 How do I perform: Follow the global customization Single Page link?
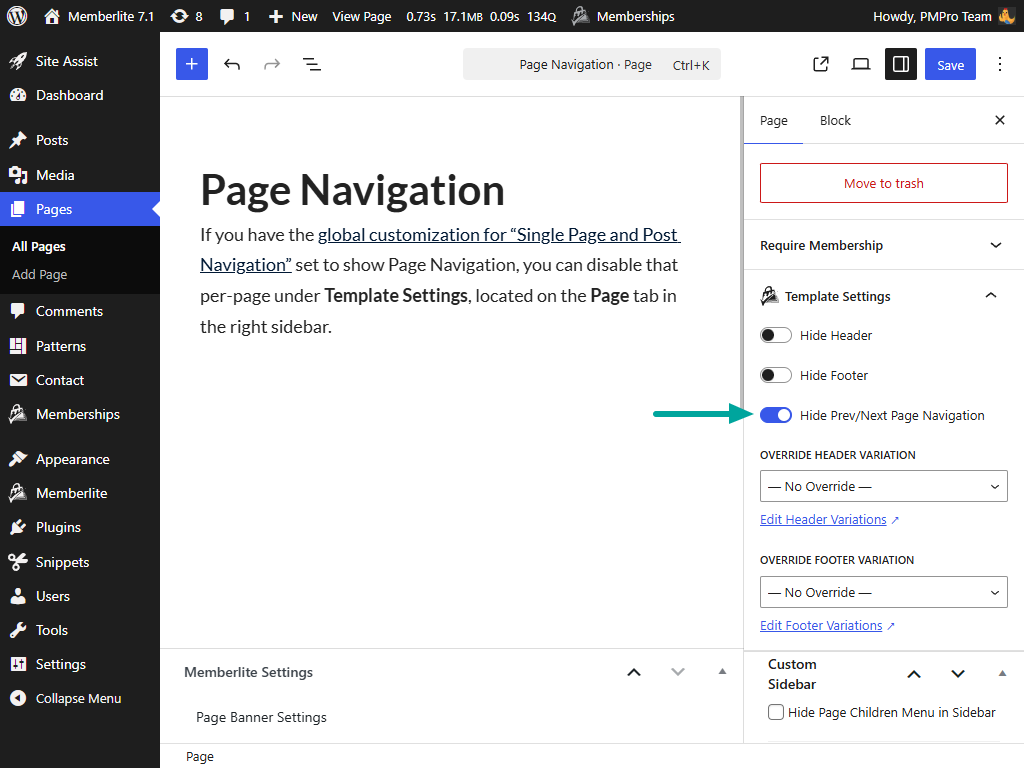(440, 250)
